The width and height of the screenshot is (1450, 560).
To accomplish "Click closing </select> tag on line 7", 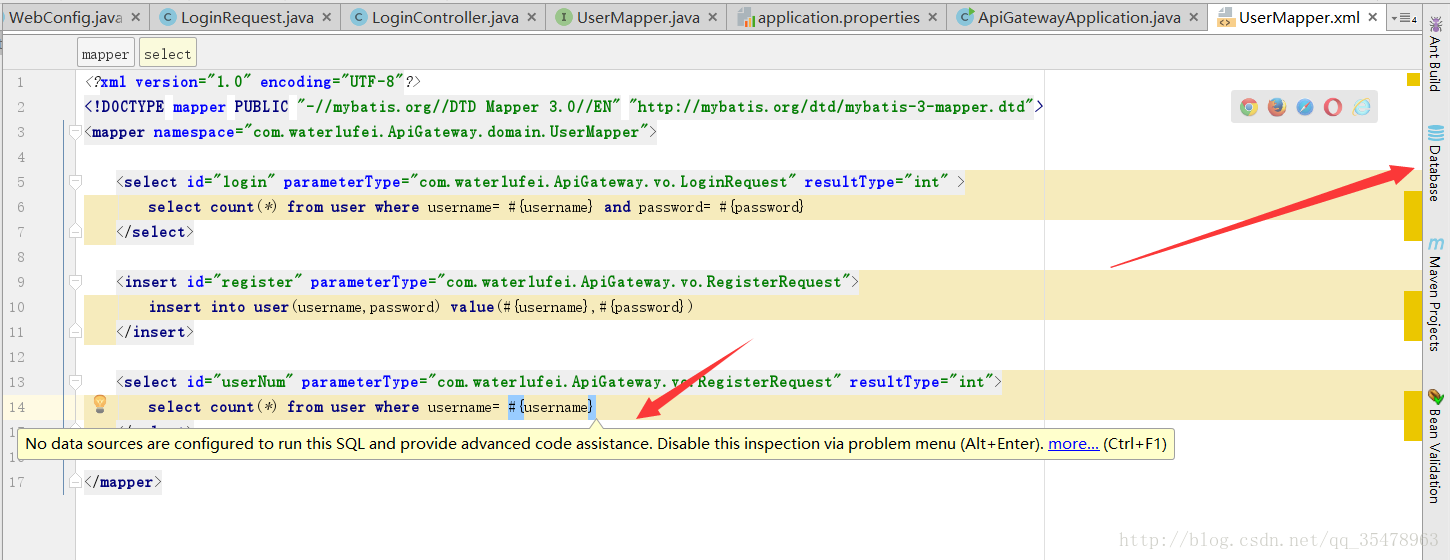I will pos(155,232).
